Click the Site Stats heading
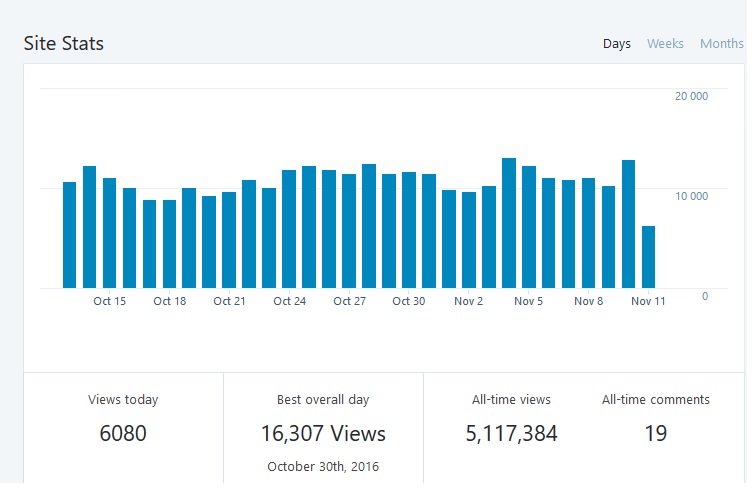 (x=64, y=44)
